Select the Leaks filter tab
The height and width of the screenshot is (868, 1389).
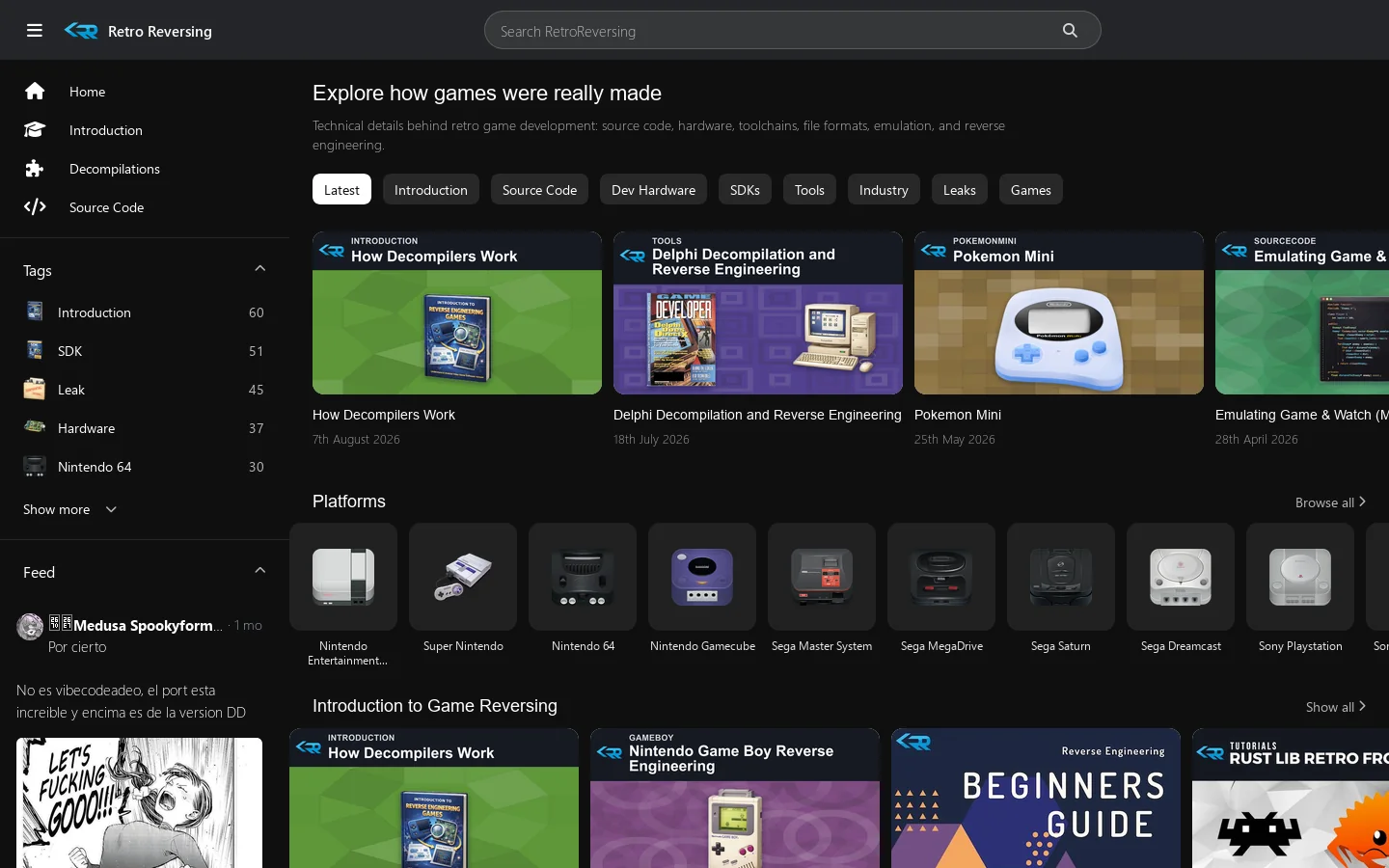point(959,190)
